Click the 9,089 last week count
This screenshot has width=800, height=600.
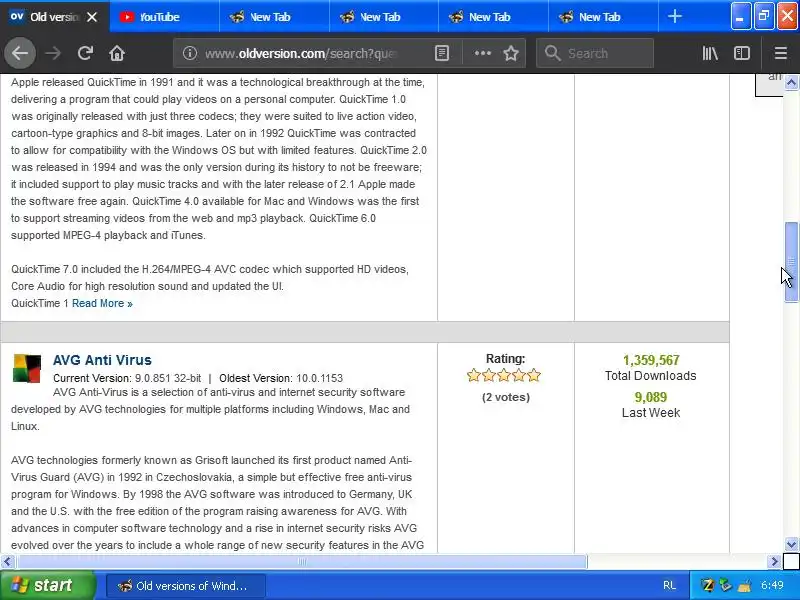(651, 397)
